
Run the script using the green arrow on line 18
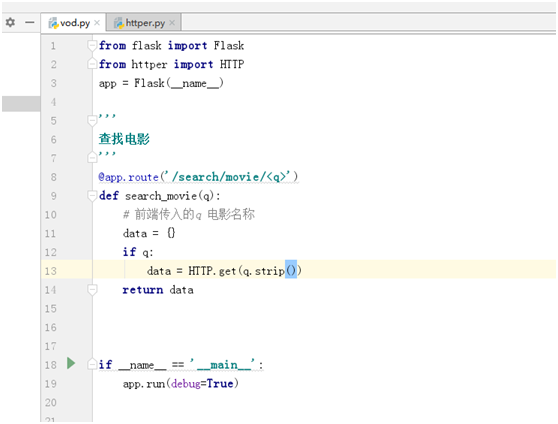click(x=71, y=363)
